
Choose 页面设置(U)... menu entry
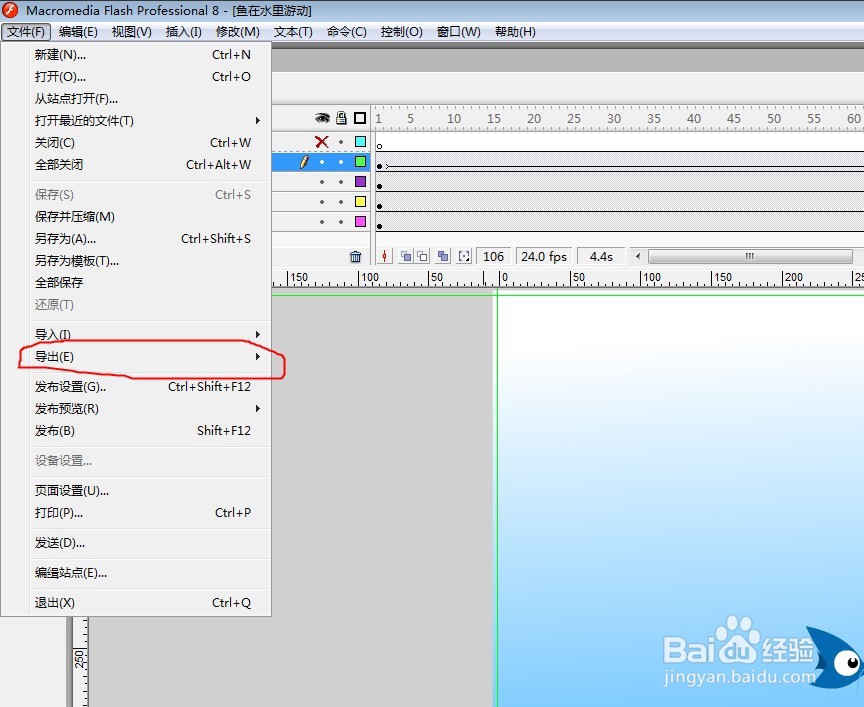[149, 490]
